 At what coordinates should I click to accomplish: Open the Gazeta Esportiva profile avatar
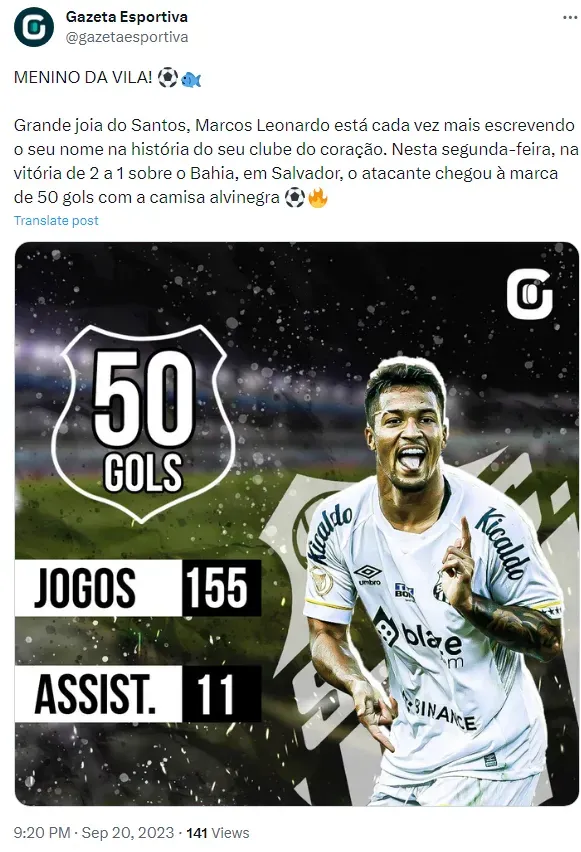[34, 27]
